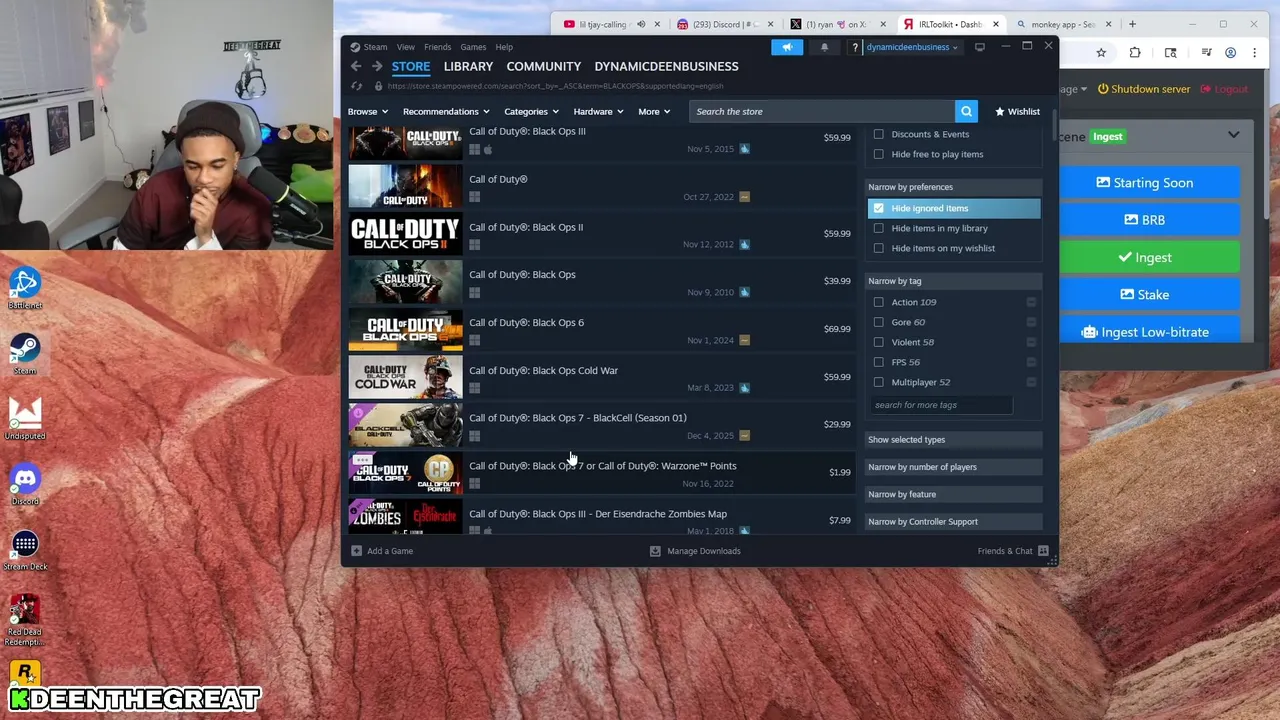The width and height of the screenshot is (1280, 720).
Task: Check Hide free to play items
Action: pos(879,154)
